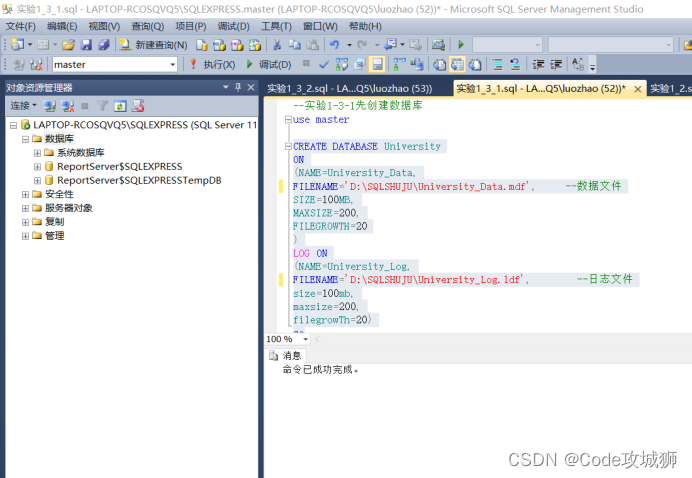Click Disconnect icon in Object Explorer
The height and width of the screenshot is (478, 692).
coord(68,106)
